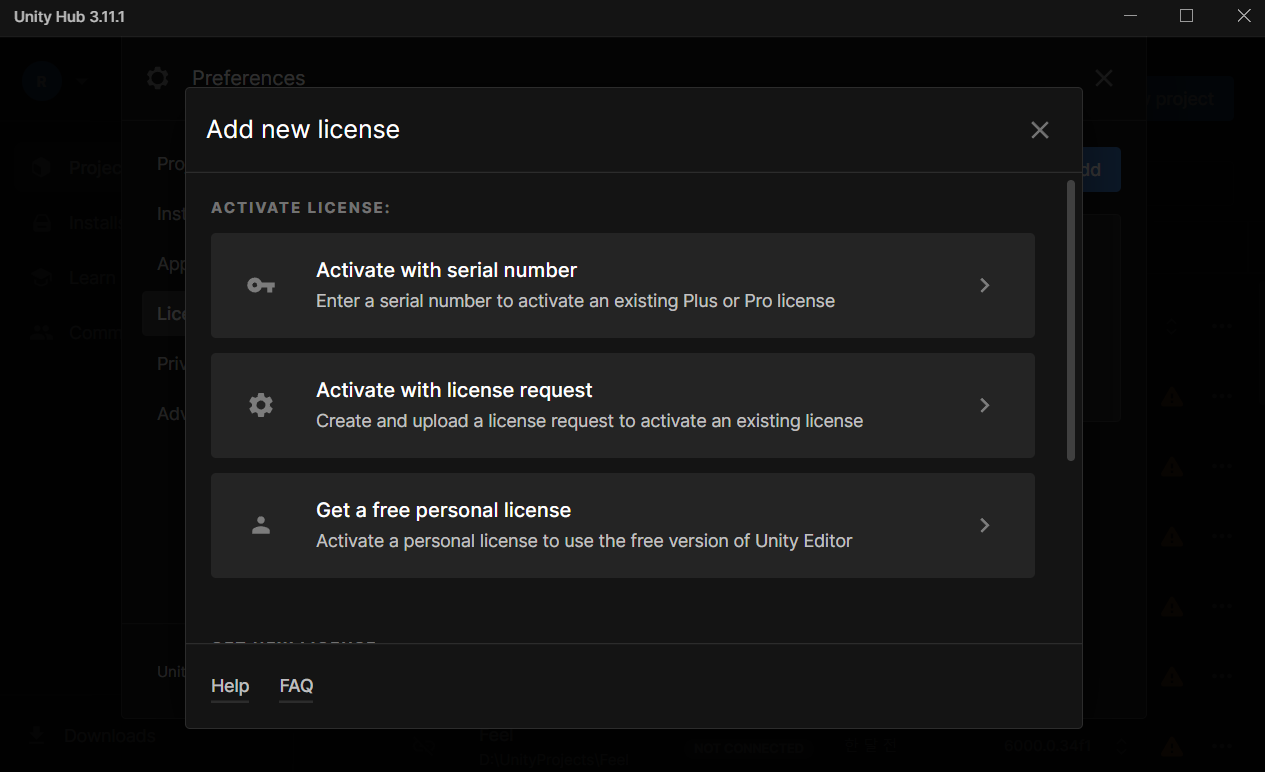
Task: Expand the account dropdown arrow beside avatar
Action: tap(82, 82)
